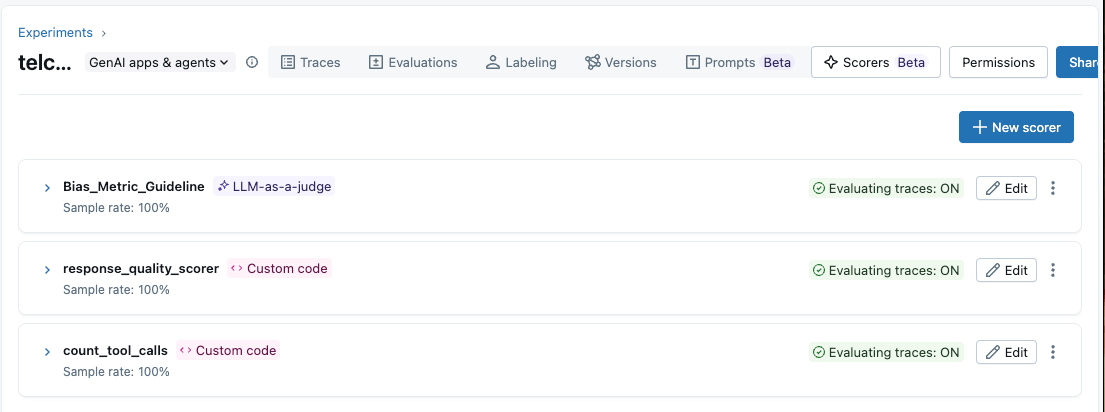Click Custom code badge on response_quality_scorer
1105x412 pixels.
(279, 268)
